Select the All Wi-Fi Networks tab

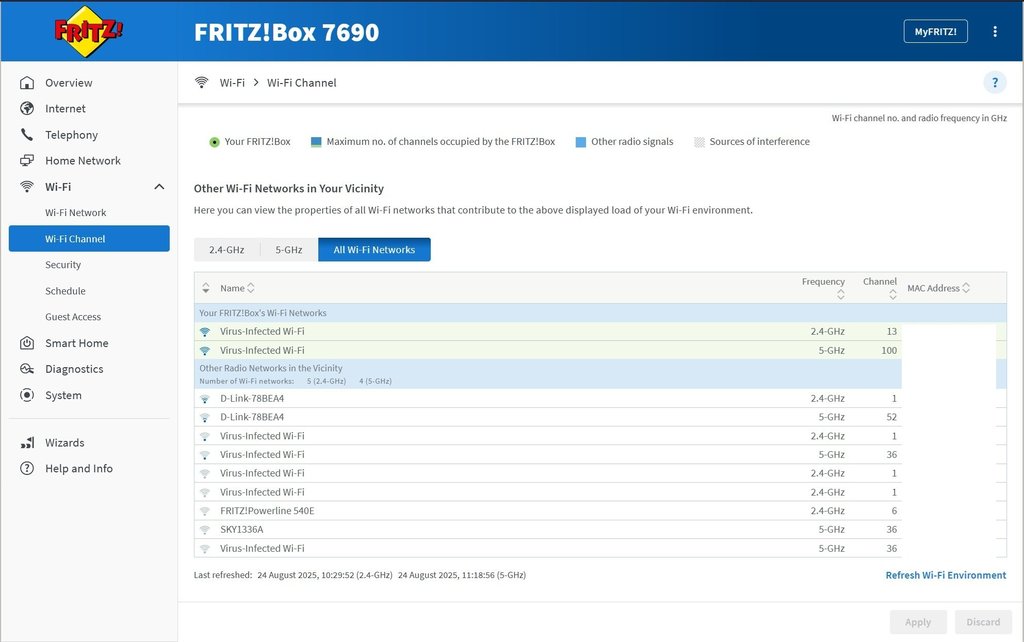click(x=374, y=250)
